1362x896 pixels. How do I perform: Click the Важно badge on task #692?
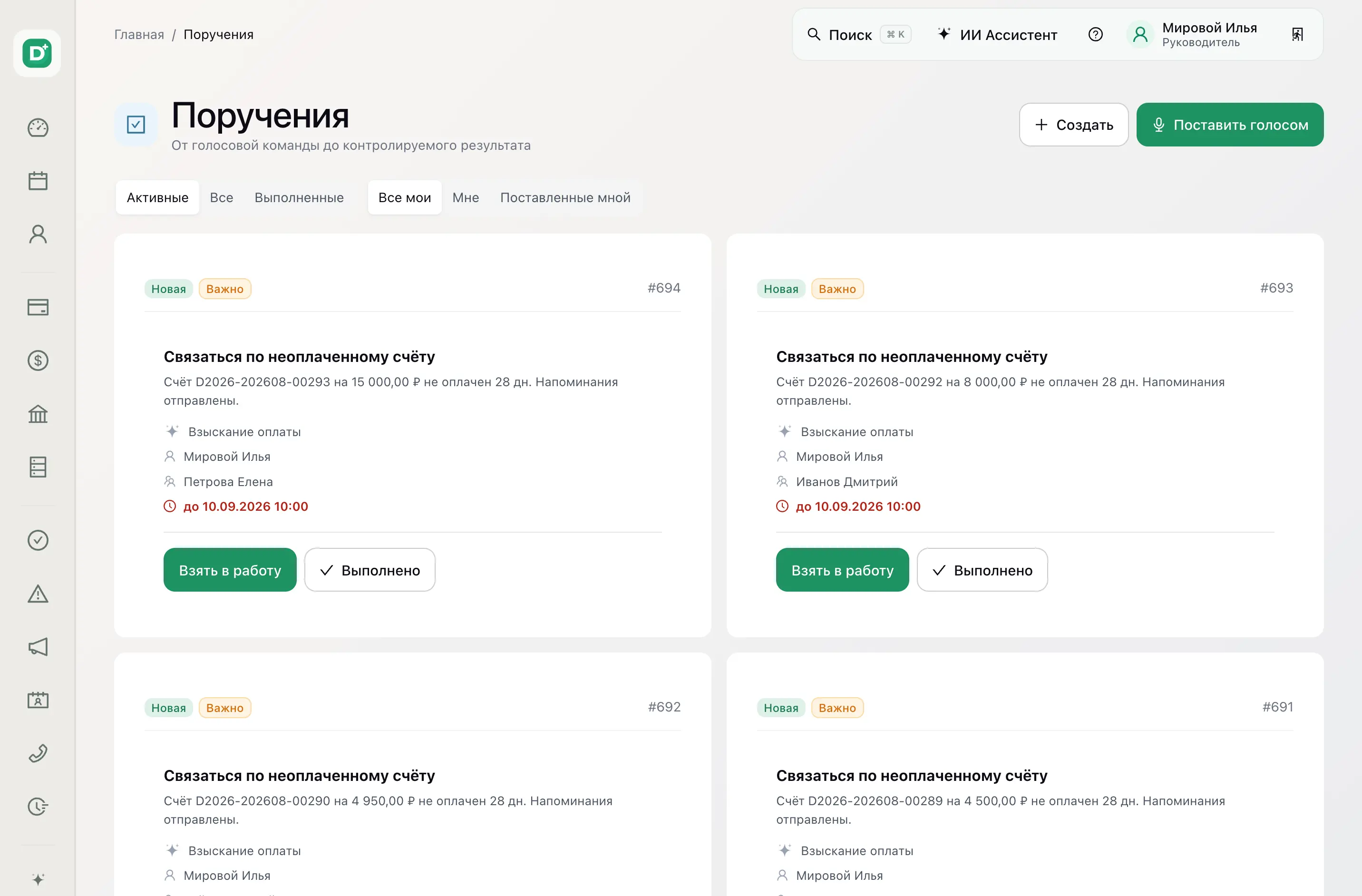tap(225, 708)
